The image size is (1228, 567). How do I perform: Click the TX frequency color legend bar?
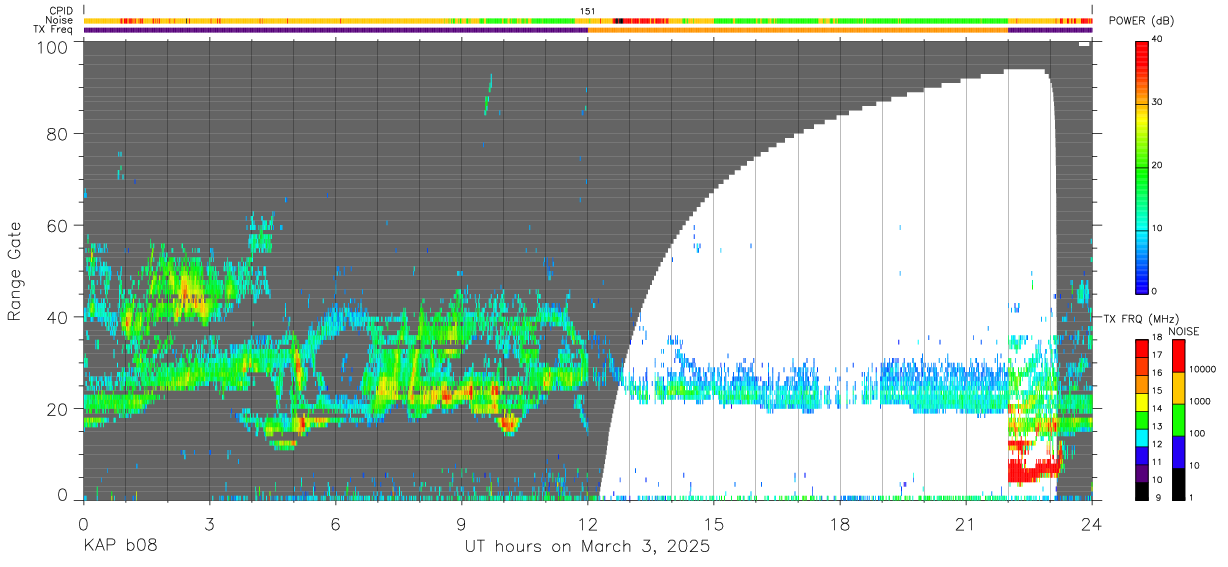[1141, 420]
